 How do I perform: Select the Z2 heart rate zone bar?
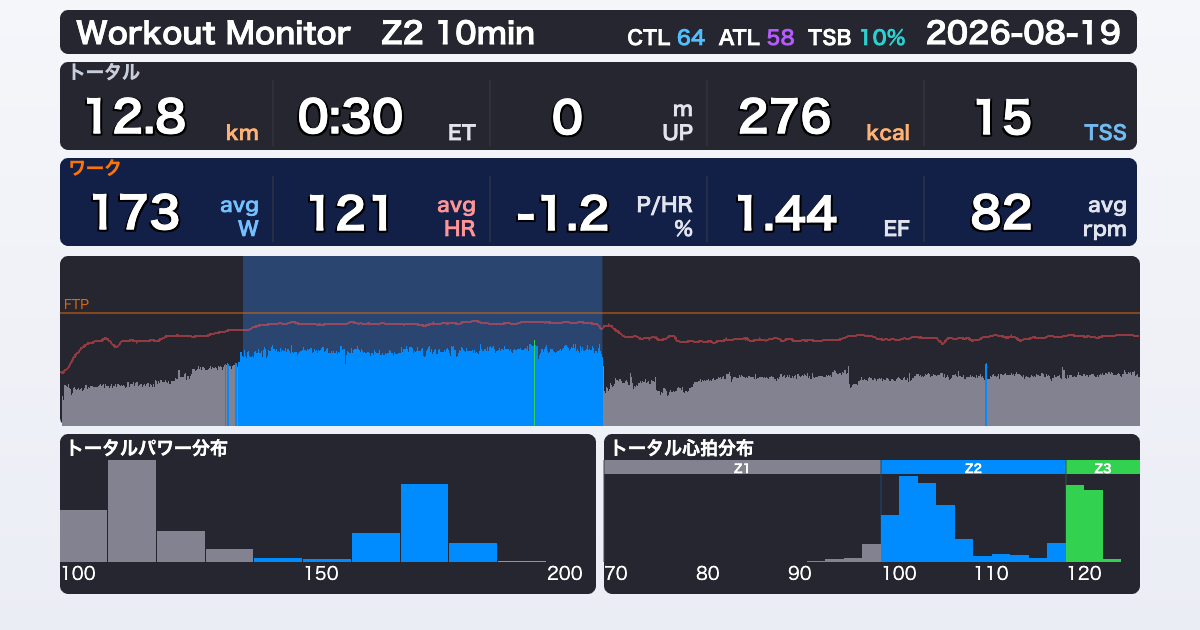973,467
